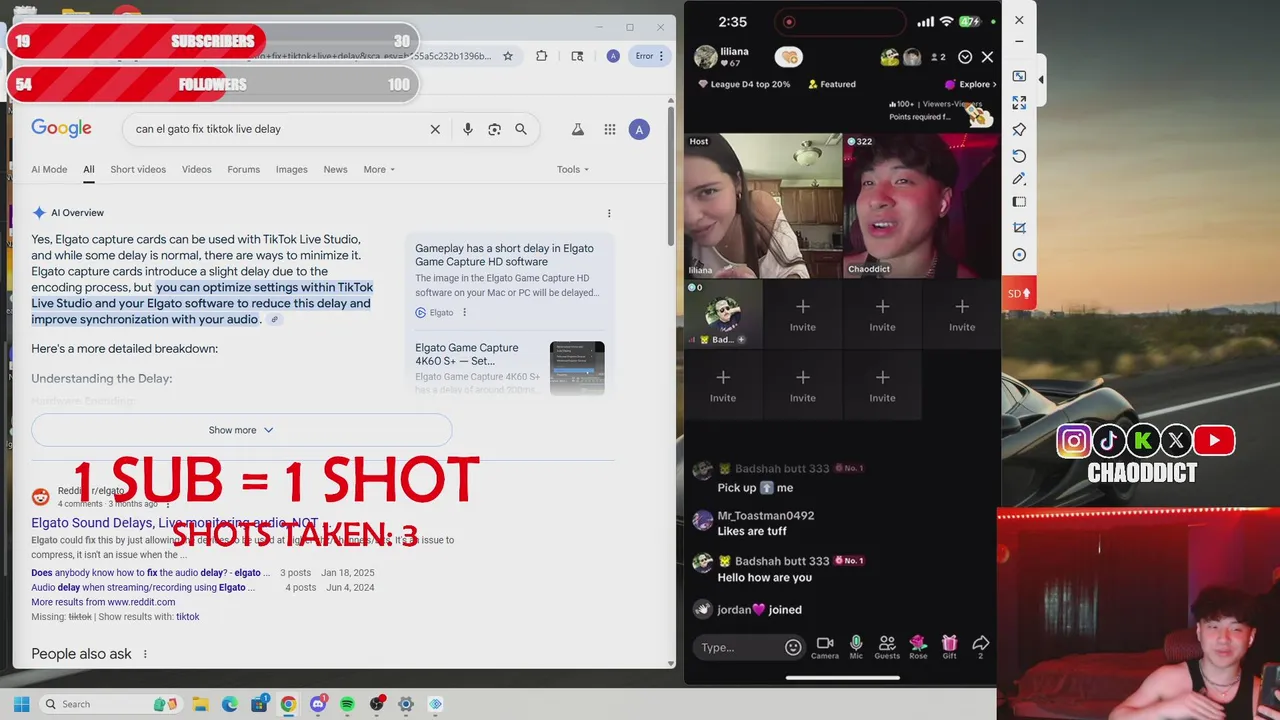Open Does anybody know how to fix audio delay
This screenshot has width=1280, height=720.
151,573
